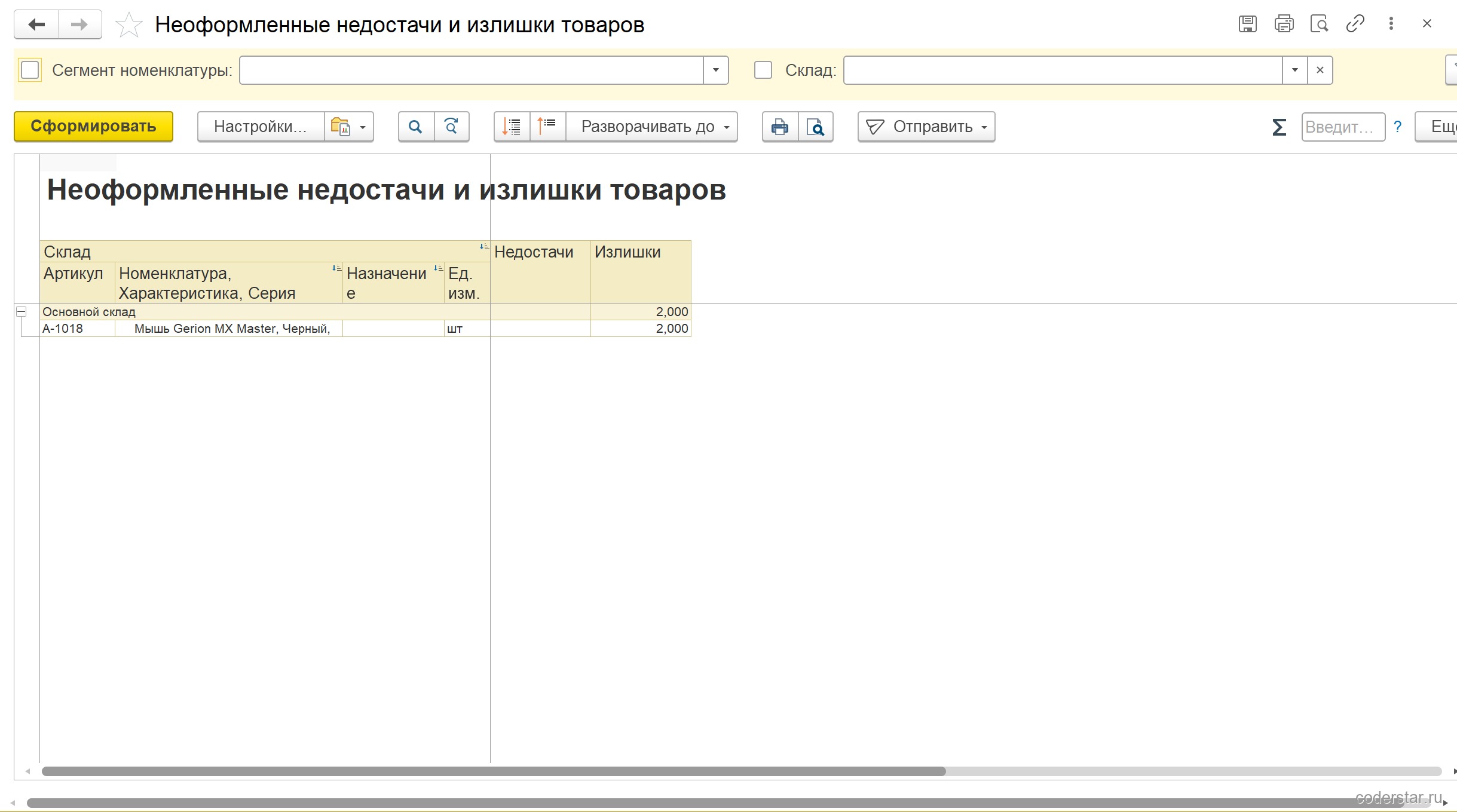This screenshot has height=812, width=1457.
Task: Toggle the Склад filter checkbox
Action: point(763,70)
